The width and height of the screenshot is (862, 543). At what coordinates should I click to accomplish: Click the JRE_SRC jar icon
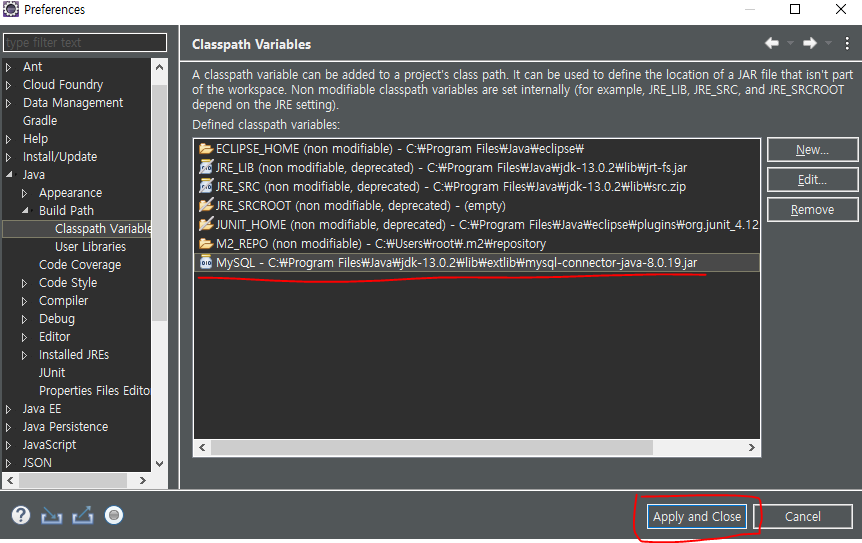point(206,187)
